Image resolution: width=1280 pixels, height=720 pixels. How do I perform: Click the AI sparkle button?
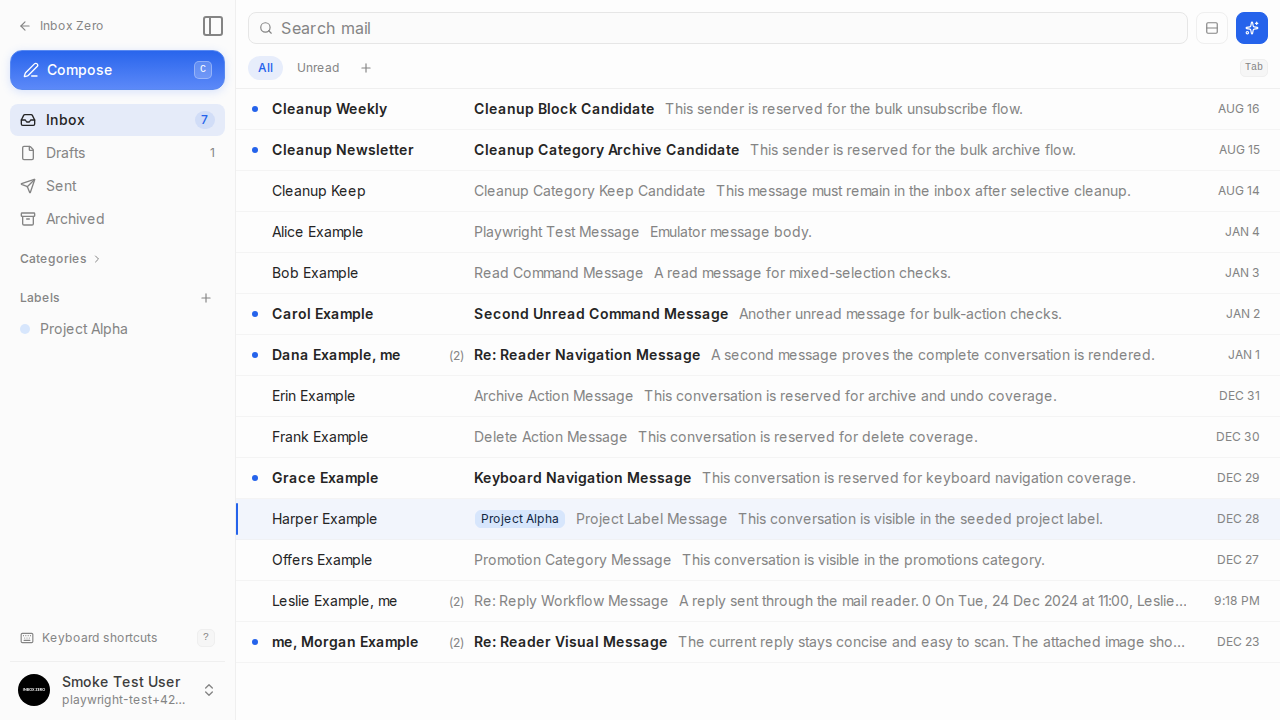(1252, 28)
